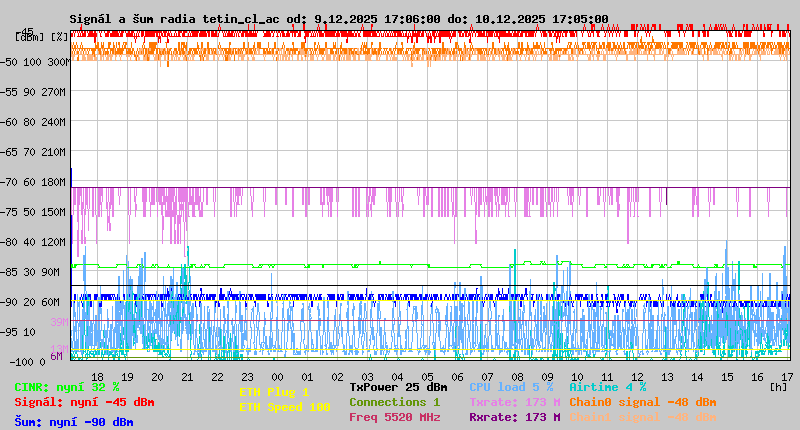The image size is (800, 430).
Task: Click the 'Chain1 signal -48 dBm' legend label
Action: pyautogui.click(x=643, y=417)
